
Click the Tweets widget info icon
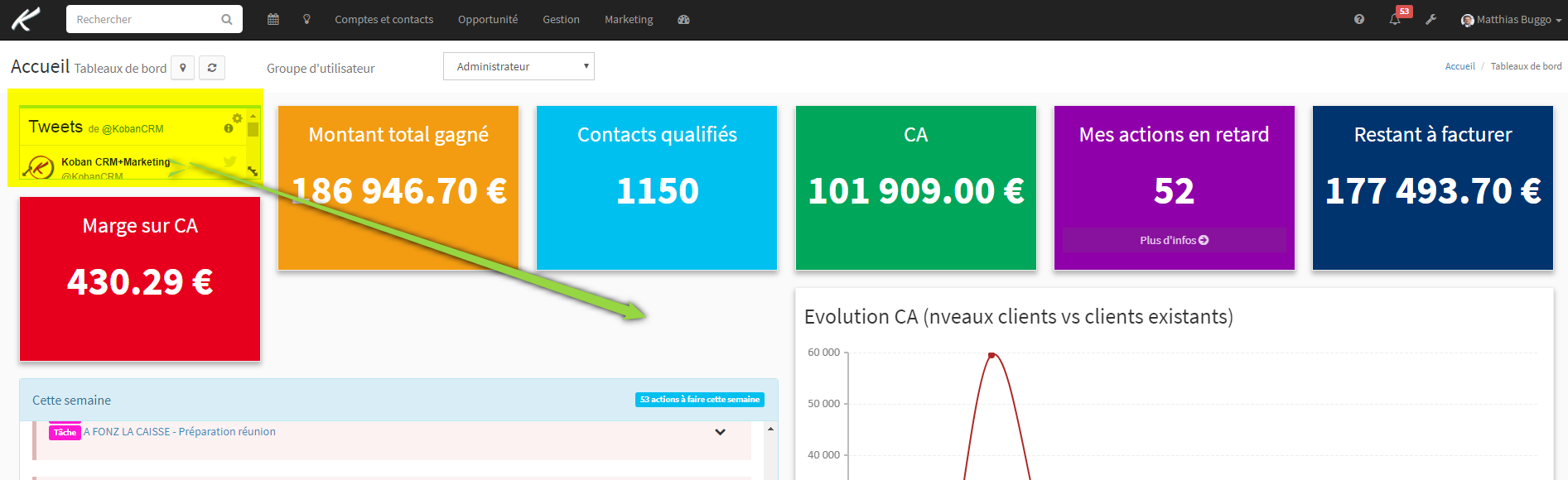pyautogui.click(x=229, y=128)
